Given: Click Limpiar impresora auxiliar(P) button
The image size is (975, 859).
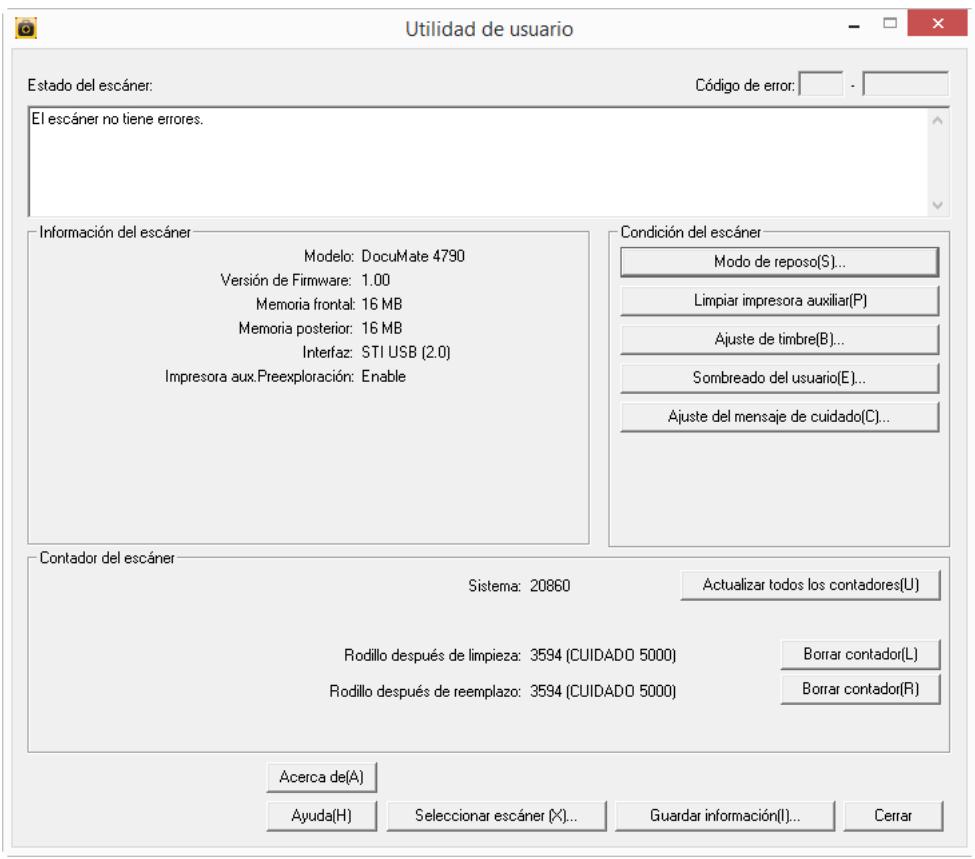Looking at the screenshot, I should (779, 300).
